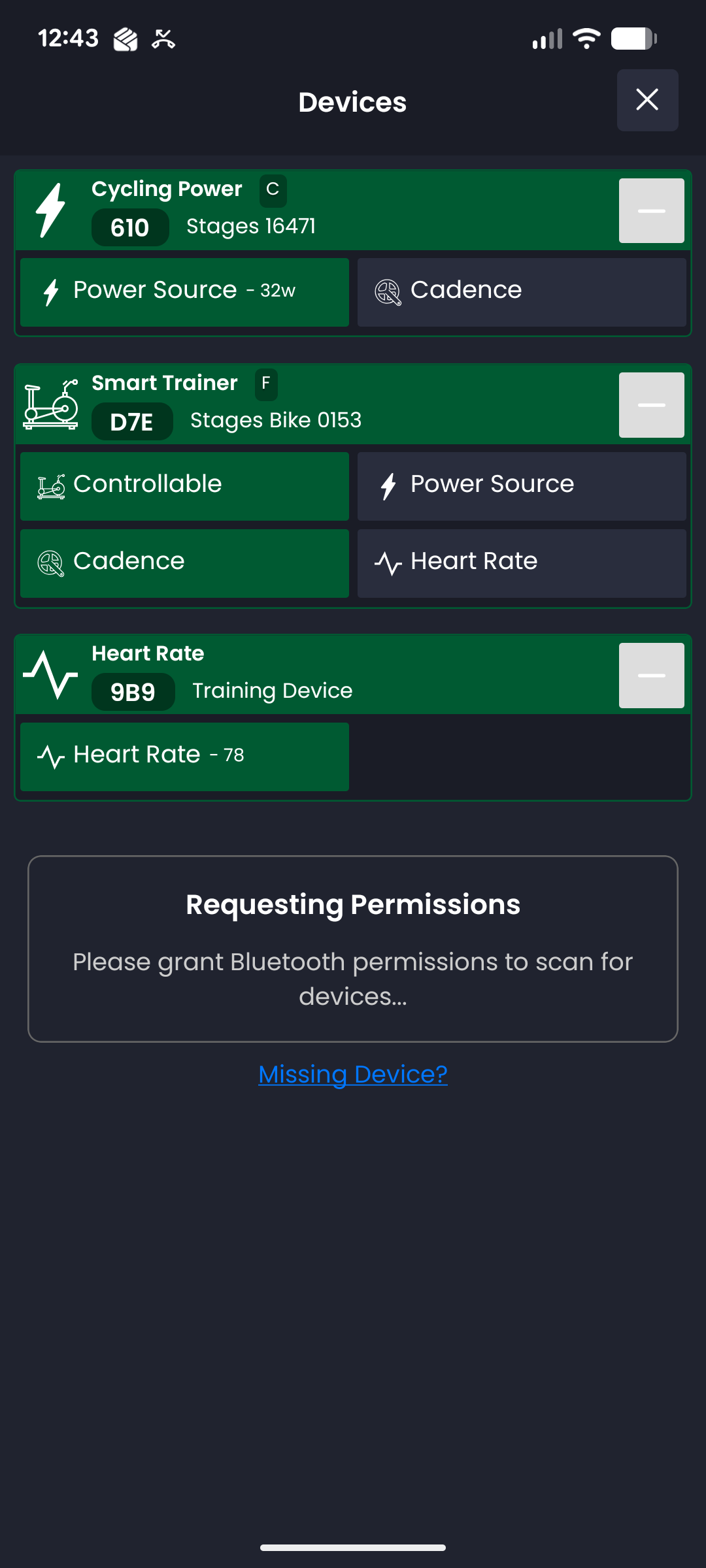706x1568 pixels.
Task: Remove the Cycling Power Stages 16471 device
Action: coord(651,210)
